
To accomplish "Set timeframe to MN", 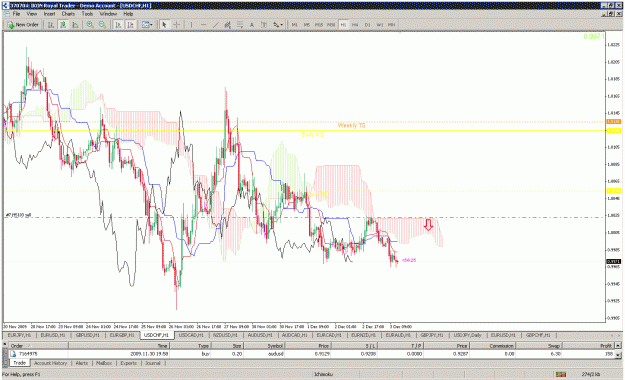I will tap(392, 25).
